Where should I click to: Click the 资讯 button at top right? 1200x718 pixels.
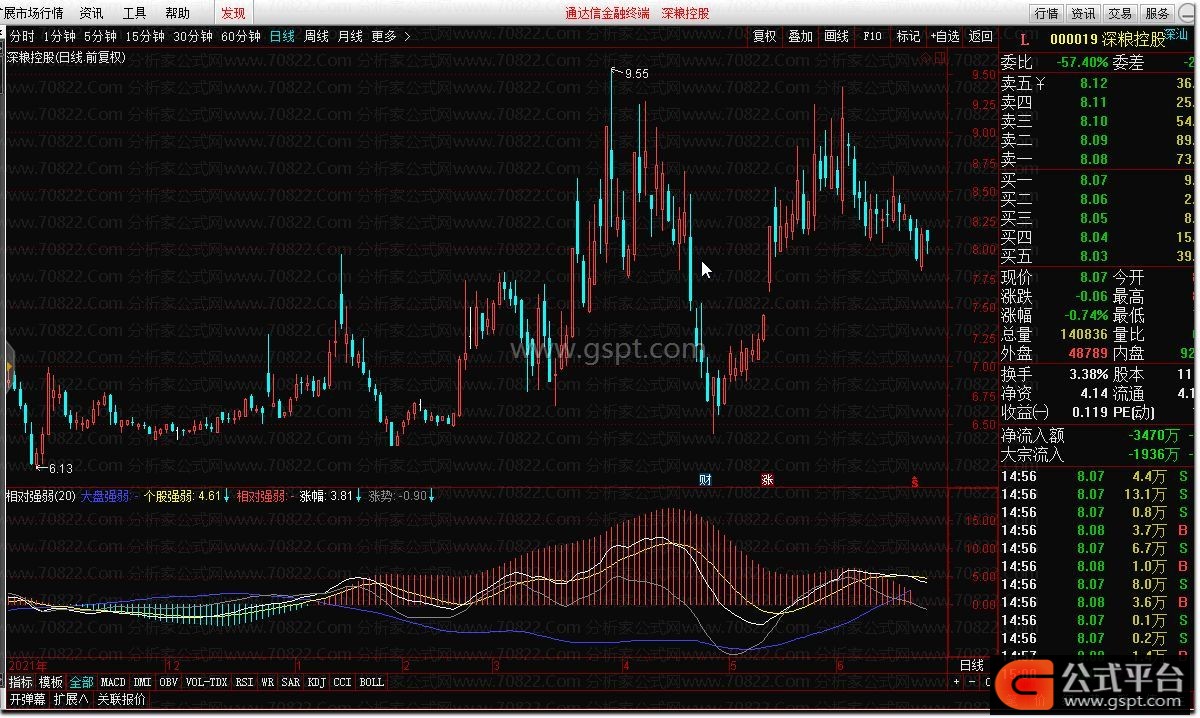1084,13
